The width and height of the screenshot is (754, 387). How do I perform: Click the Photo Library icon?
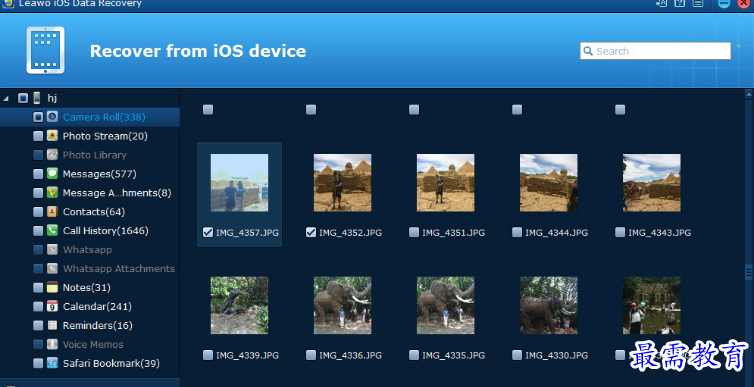[x=52, y=155]
